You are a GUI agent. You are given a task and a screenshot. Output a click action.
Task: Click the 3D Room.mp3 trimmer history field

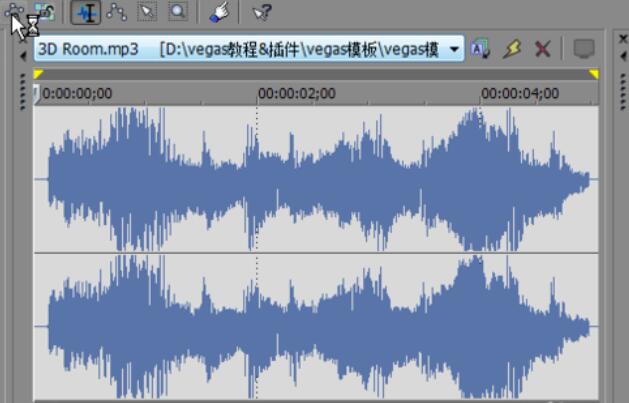coord(249,49)
